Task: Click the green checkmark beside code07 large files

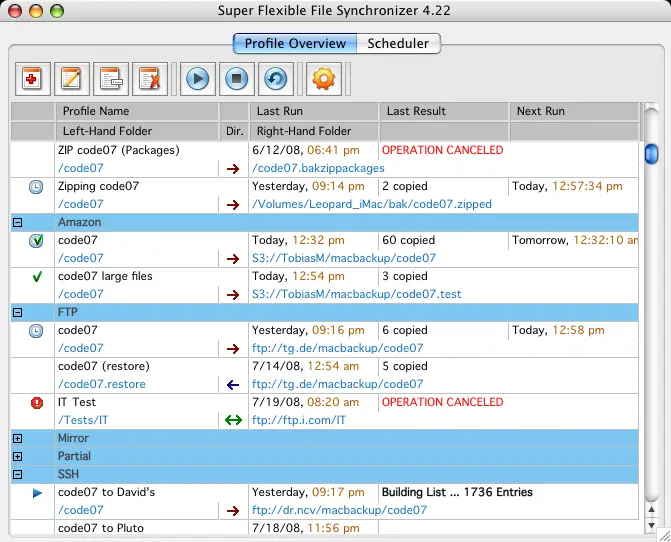Action: point(37,277)
